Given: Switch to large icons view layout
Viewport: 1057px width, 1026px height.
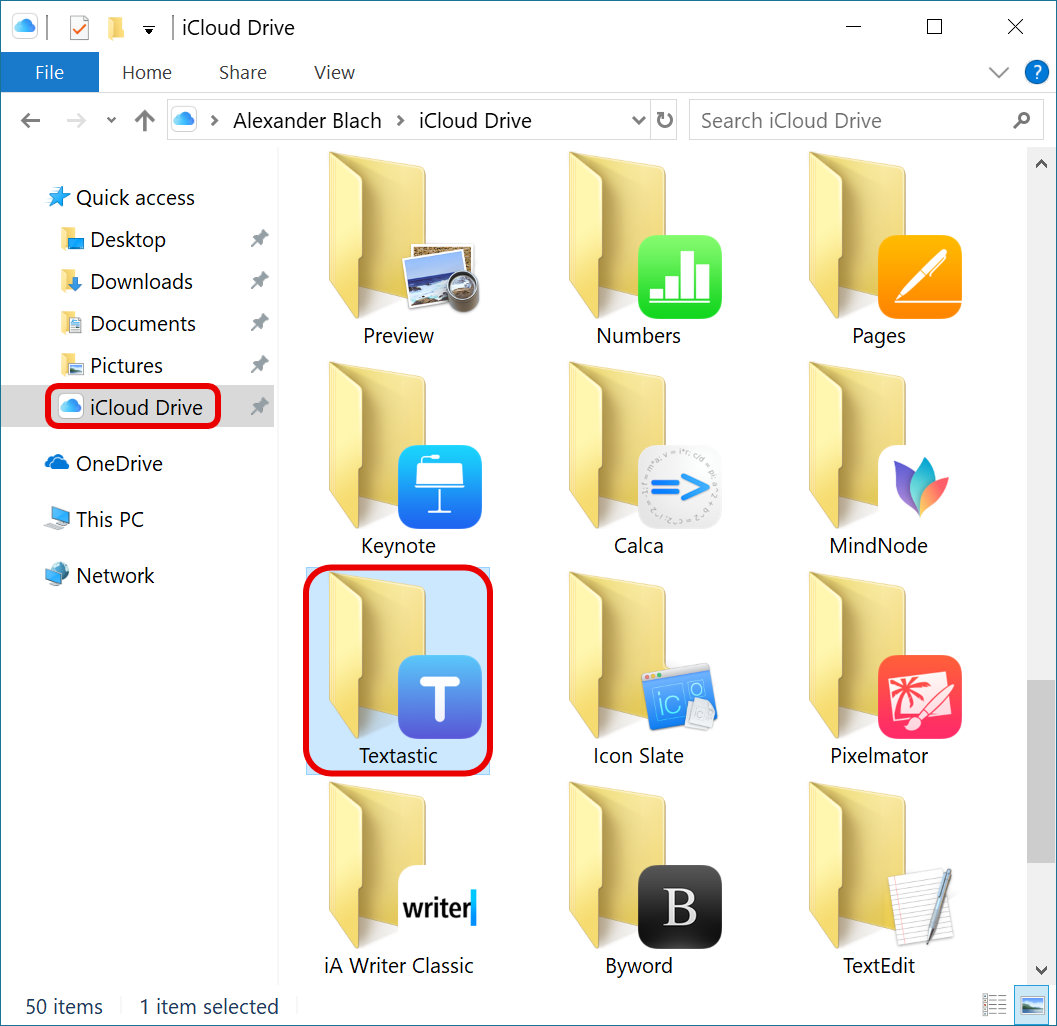Looking at the screenshot, I should (x=1032, y=1004).
